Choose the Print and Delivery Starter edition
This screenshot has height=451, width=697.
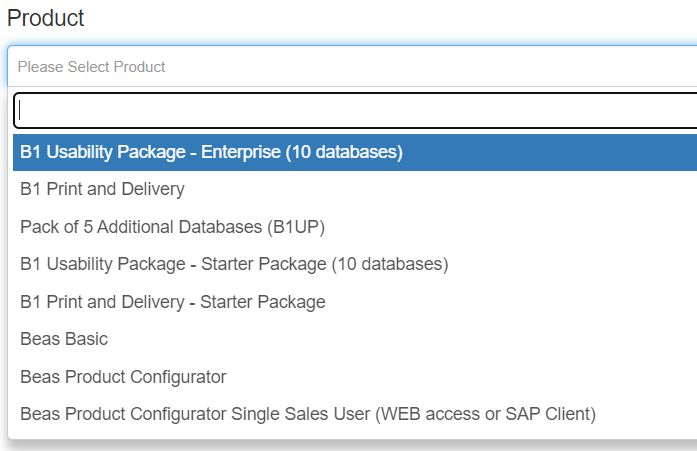coord(355,302)
